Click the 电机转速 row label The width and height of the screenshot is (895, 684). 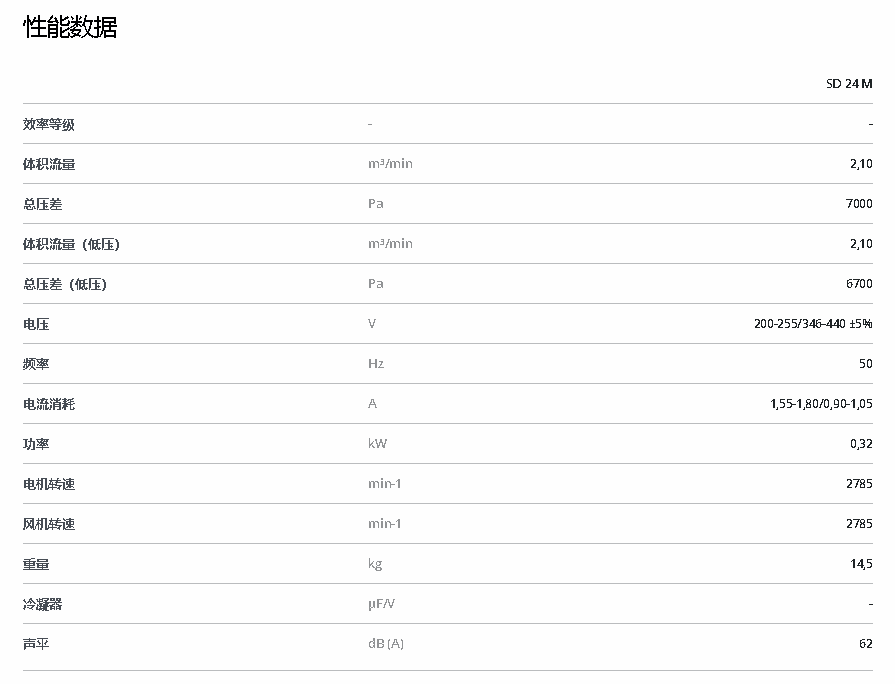(x=49, y=484)
